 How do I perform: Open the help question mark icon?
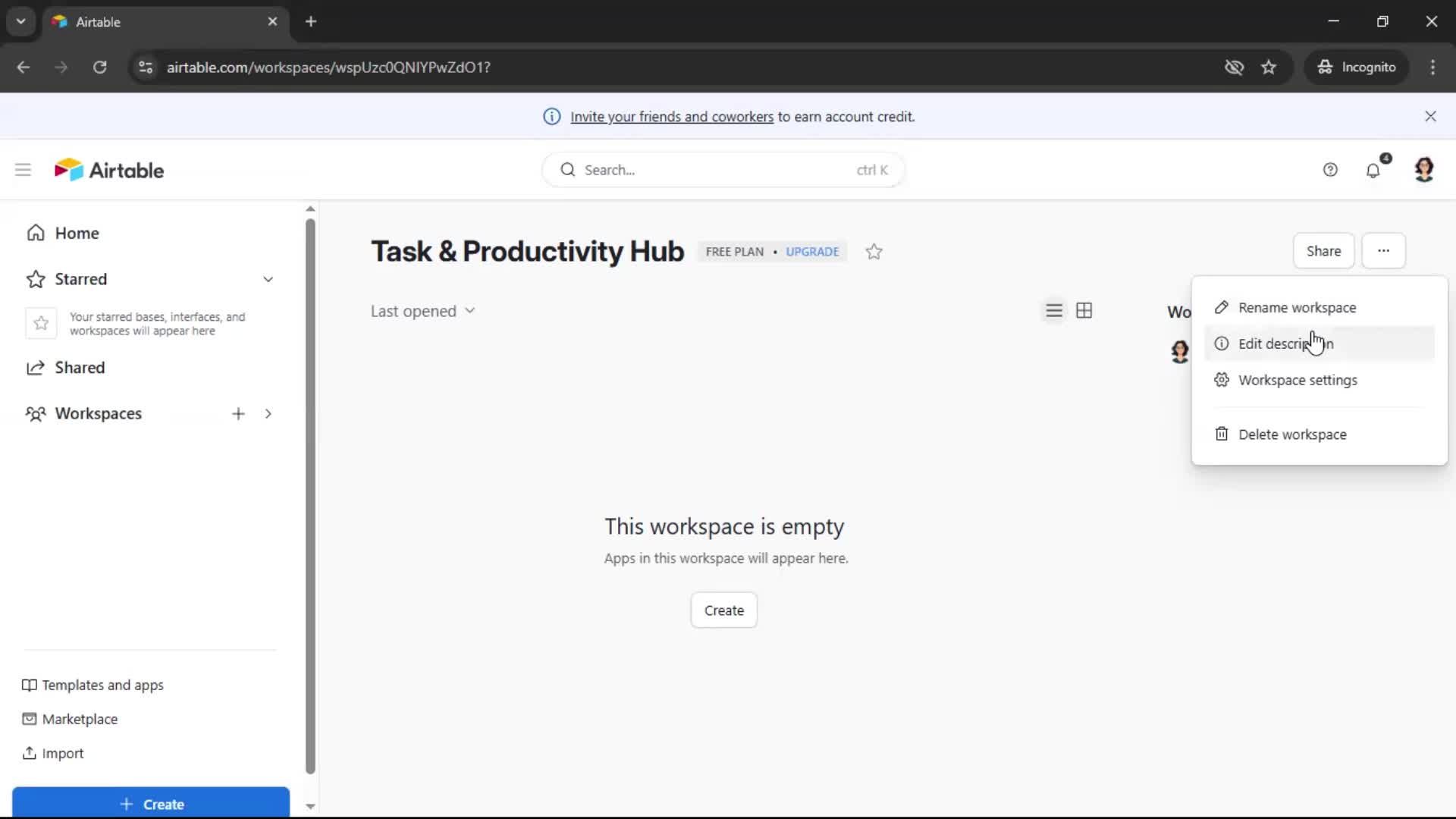pos(1330,170)
